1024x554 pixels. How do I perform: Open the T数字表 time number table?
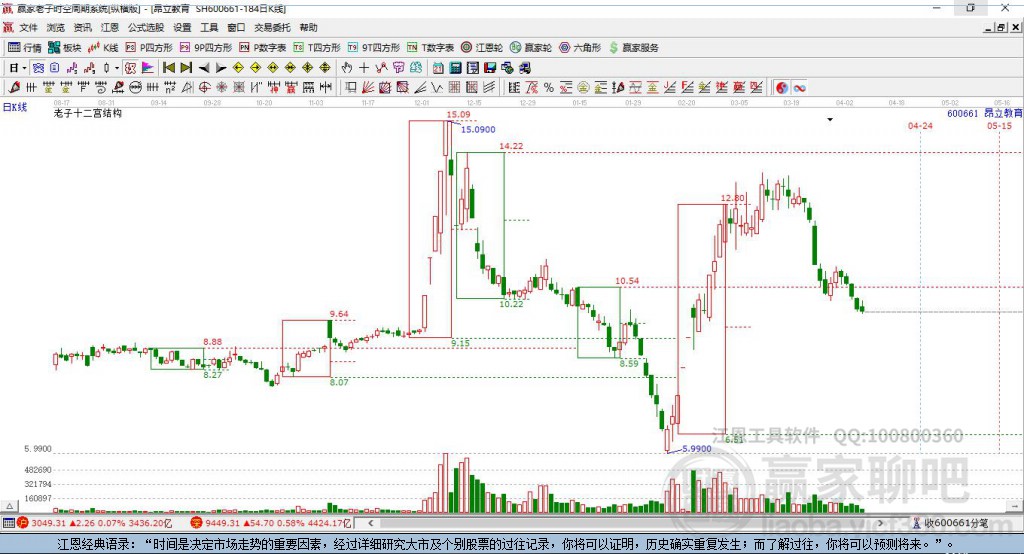click(430, 48)
